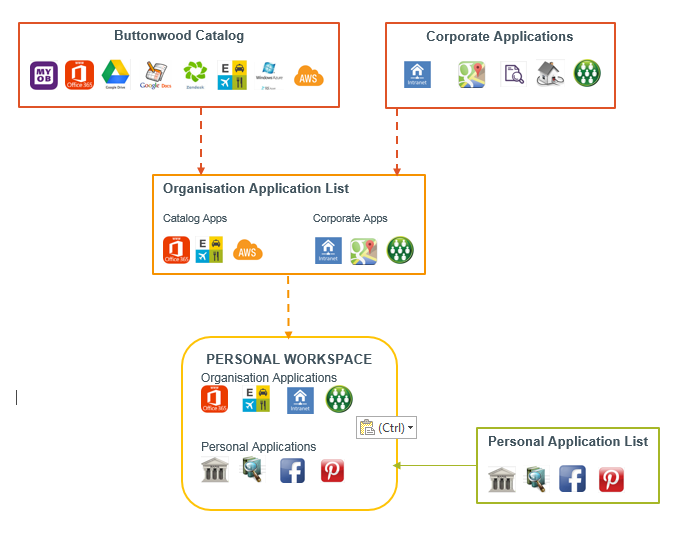Open the Paste Options (Ctrl) dropdown
The width and height of the screenshot is (683, 537).
click(x=386, y=428)
